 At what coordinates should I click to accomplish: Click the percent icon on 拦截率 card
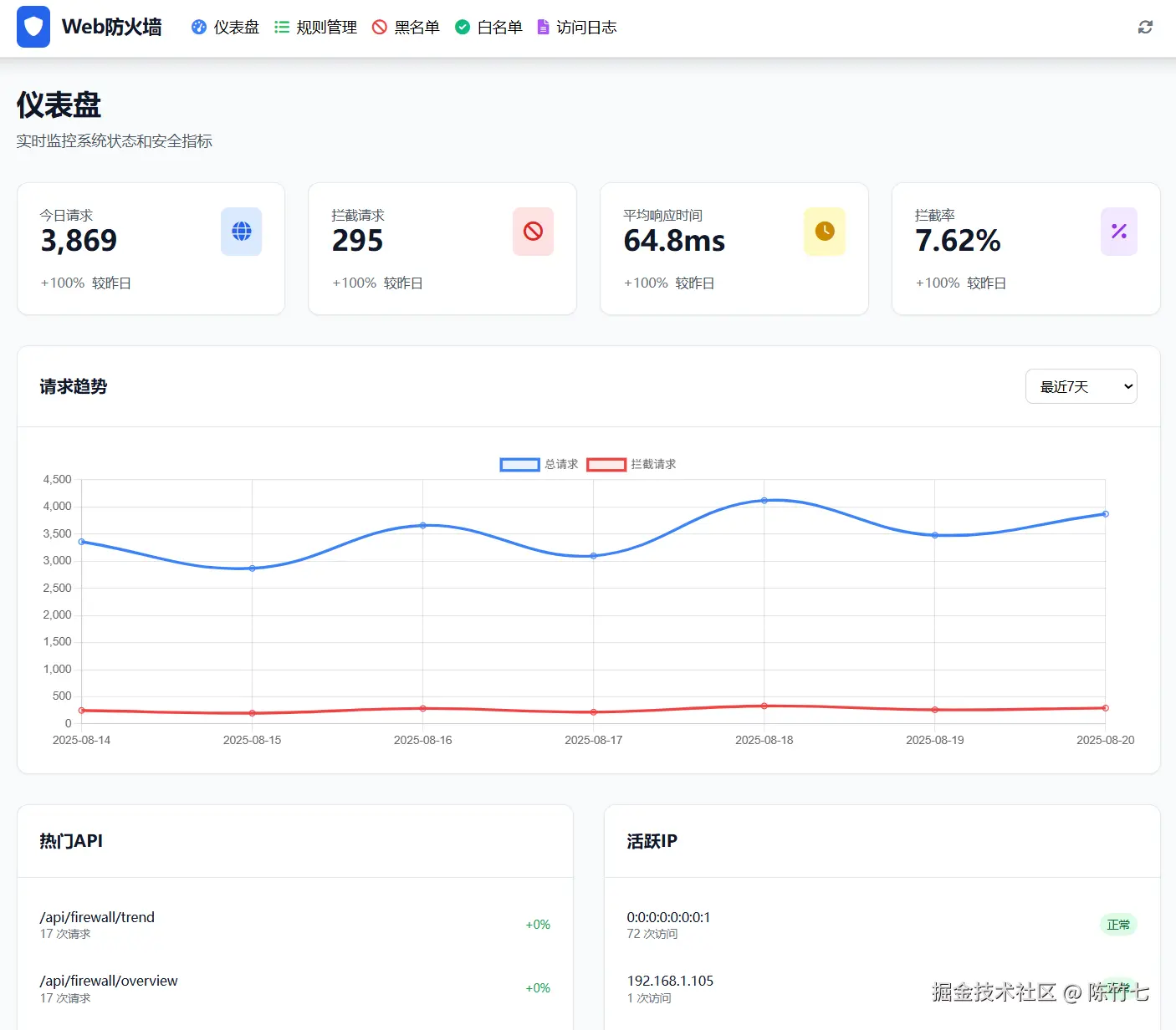1119,232
